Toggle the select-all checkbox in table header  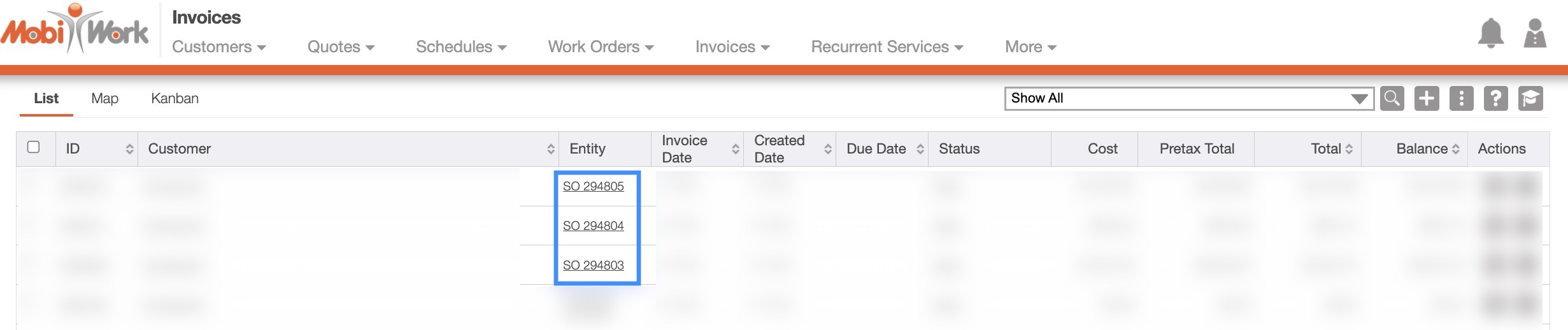34,147
